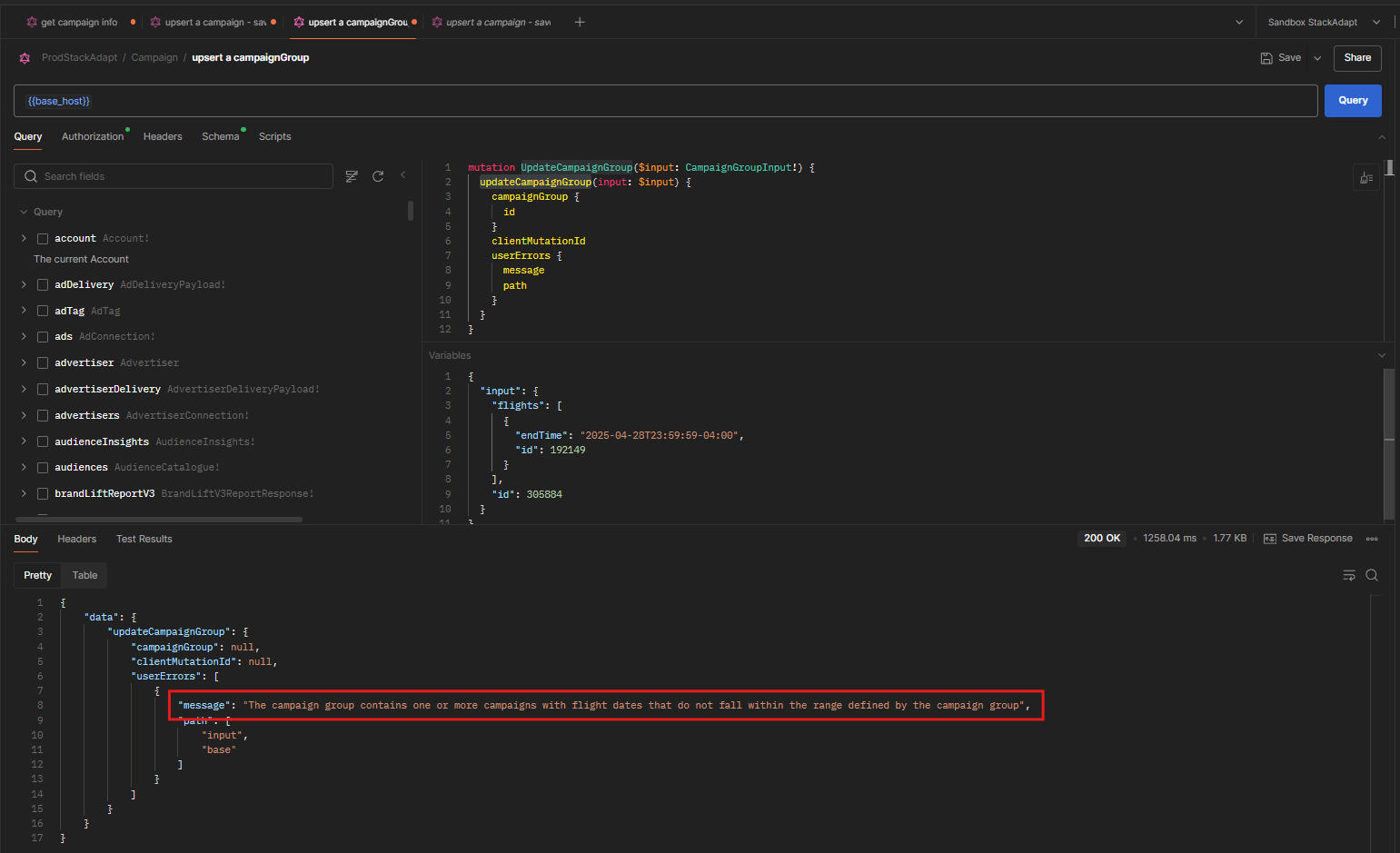Expand the brandLiftReportV3 field row
The width and height of the screenshot is (1400, 853).
(24, 493)
